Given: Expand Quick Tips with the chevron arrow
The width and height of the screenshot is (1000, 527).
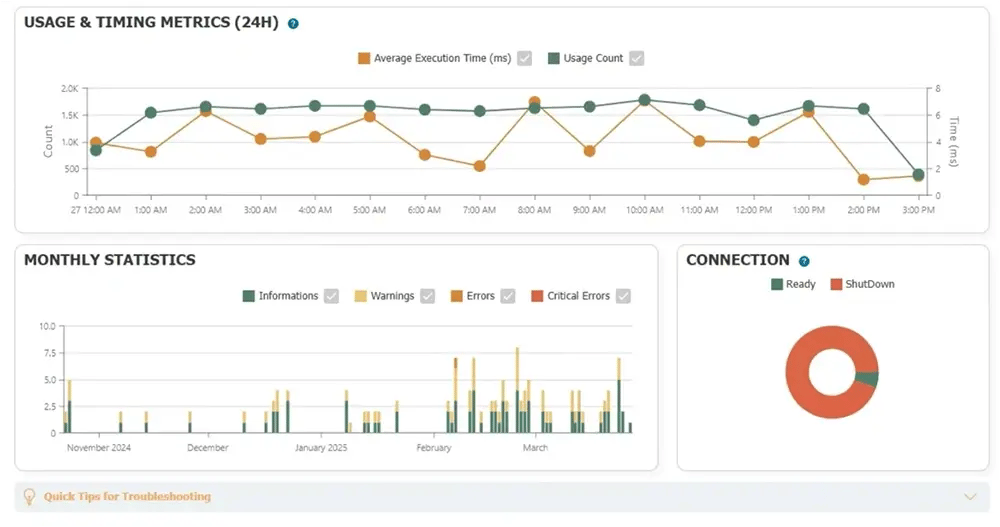Looking at the screenshot, I should click(x=968, y=497).
